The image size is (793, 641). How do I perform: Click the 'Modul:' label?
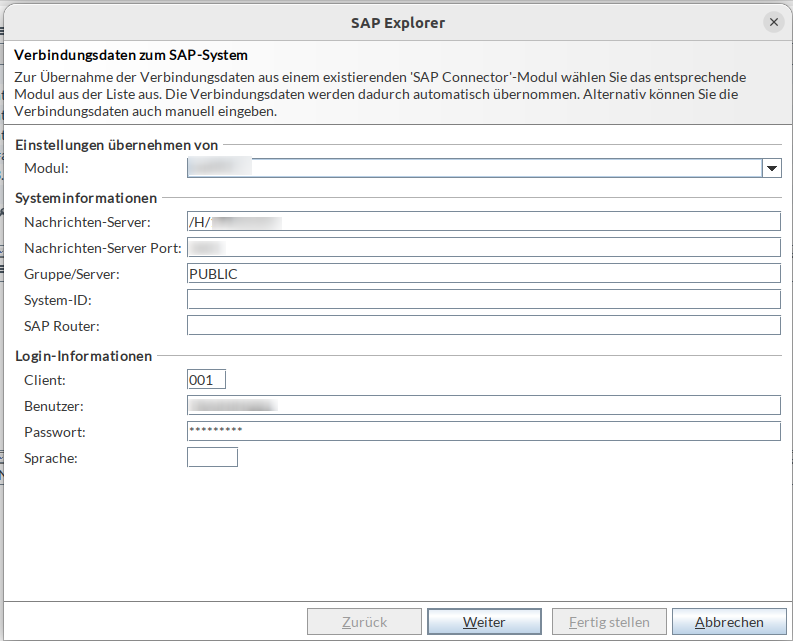(x=46, y=169)
